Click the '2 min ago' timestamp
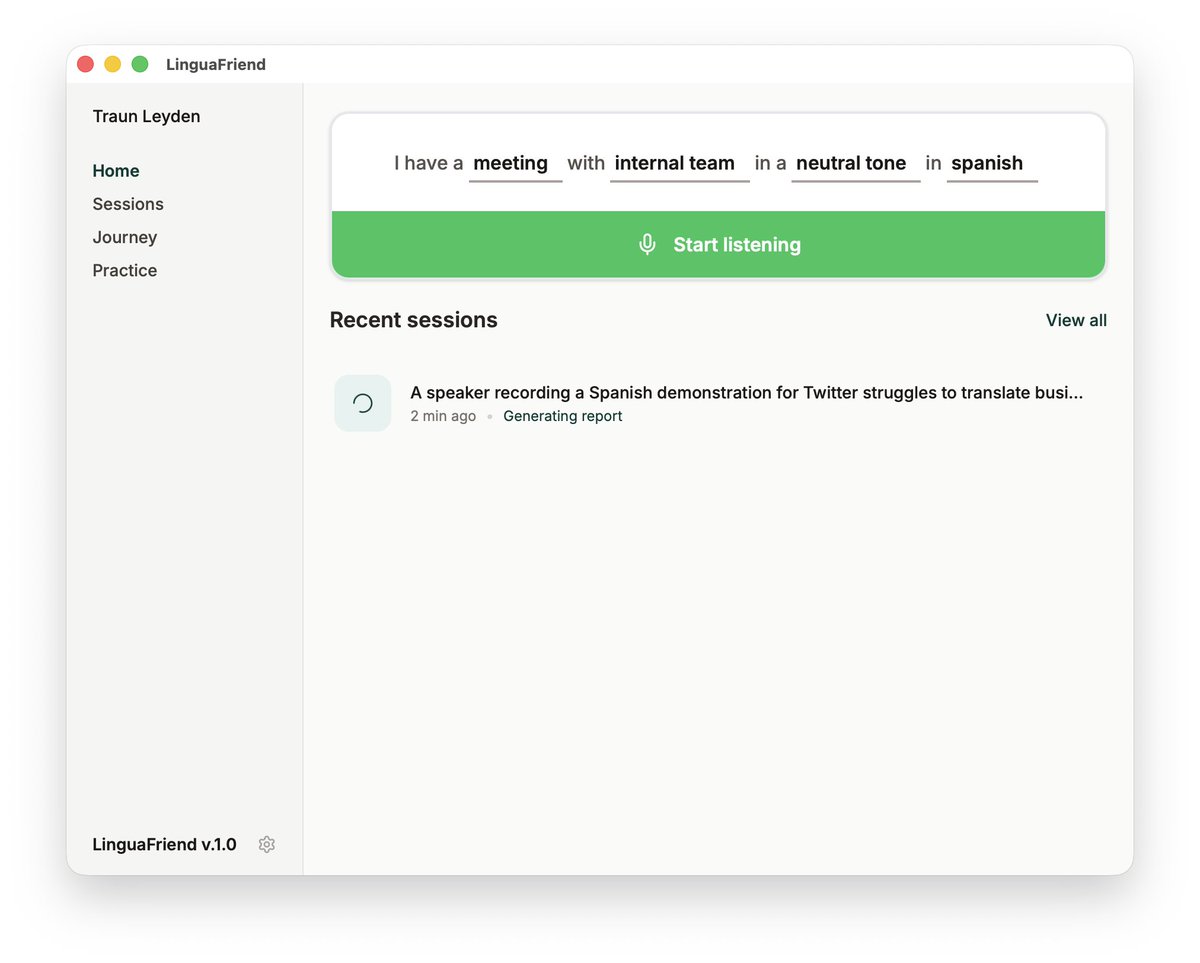Viewport: 1200px width, 963px height. point(443,416)
